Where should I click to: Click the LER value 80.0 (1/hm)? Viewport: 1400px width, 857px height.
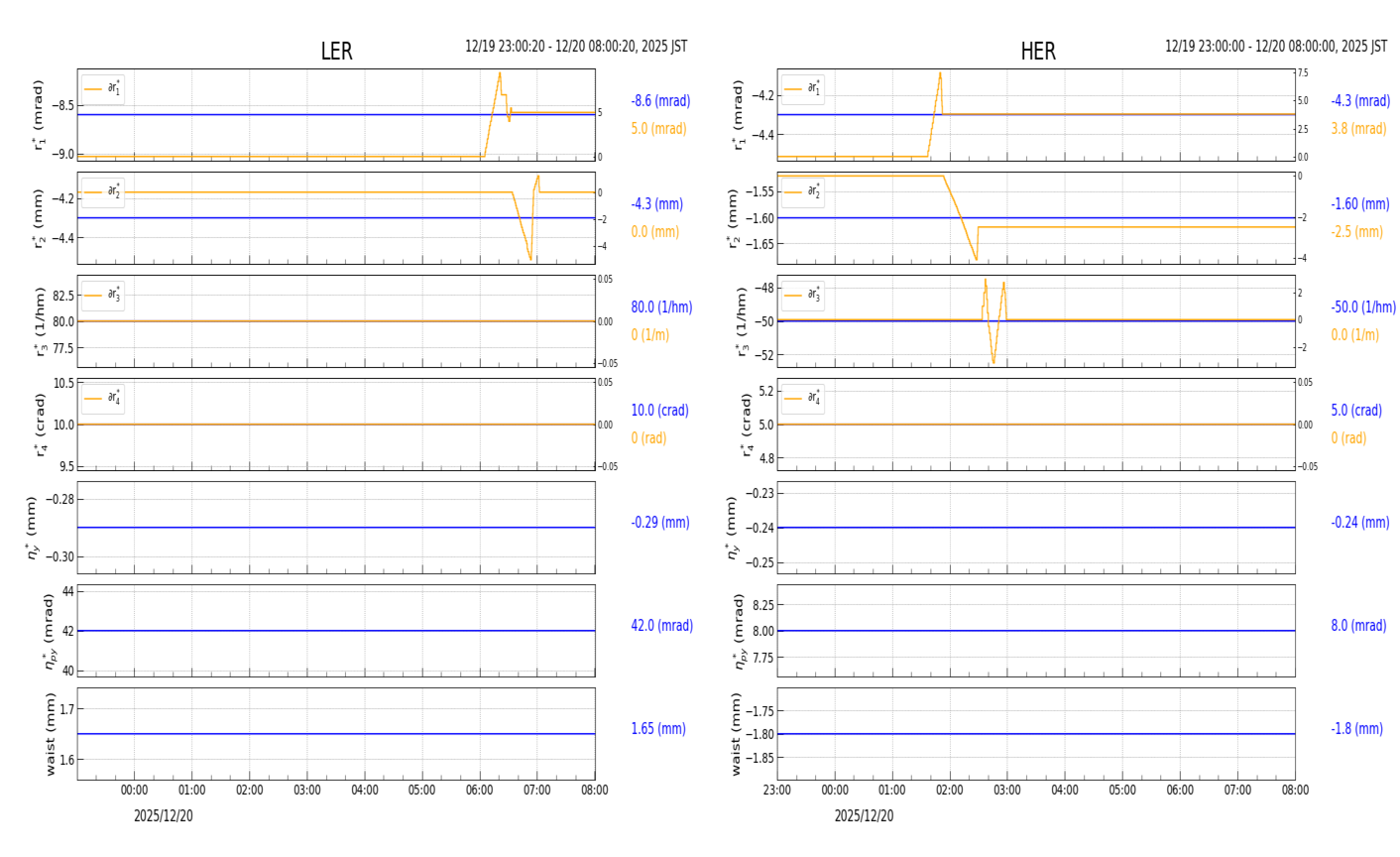(x=661, y=307)
